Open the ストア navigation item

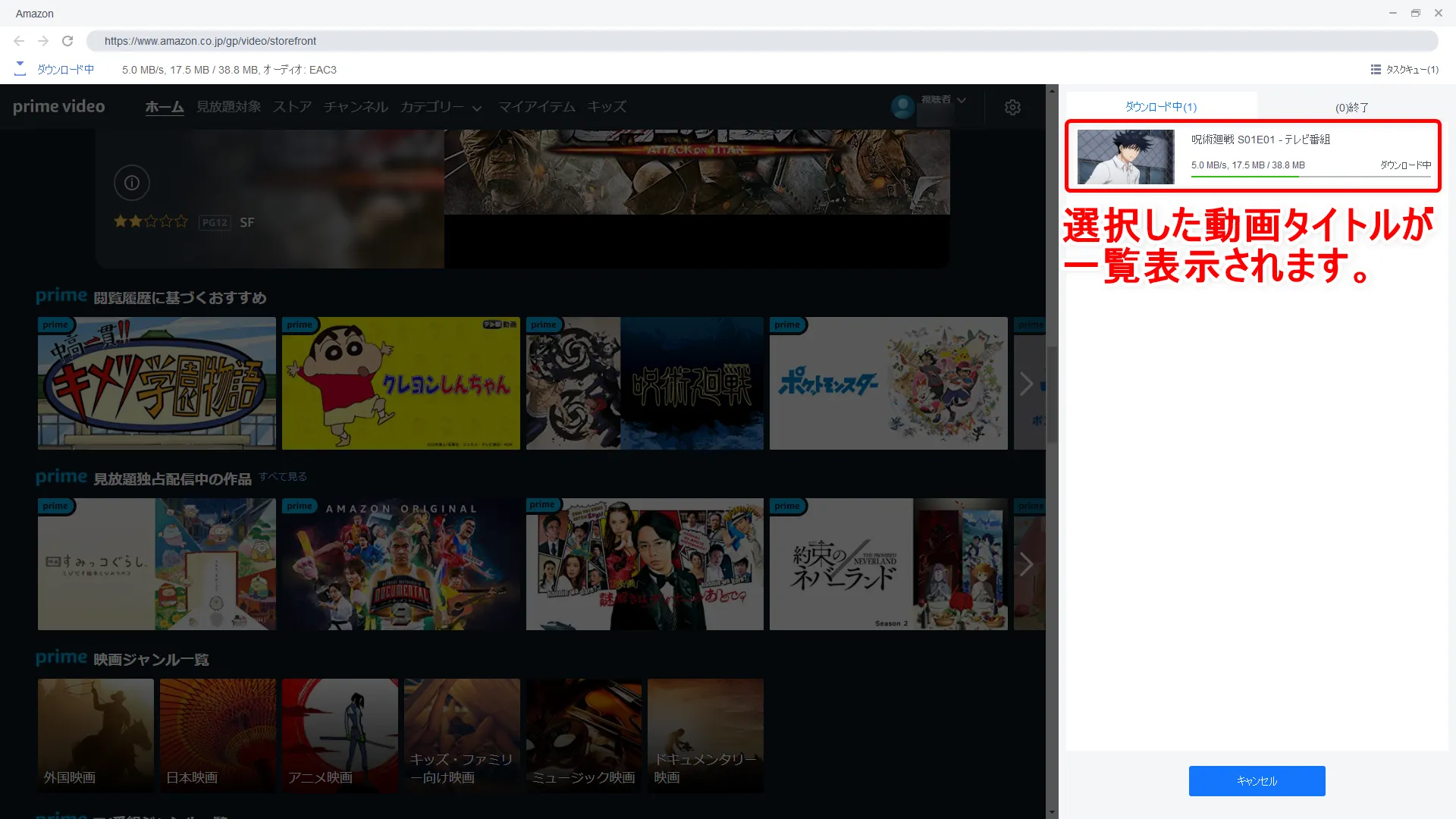click(x=293, y=107)
